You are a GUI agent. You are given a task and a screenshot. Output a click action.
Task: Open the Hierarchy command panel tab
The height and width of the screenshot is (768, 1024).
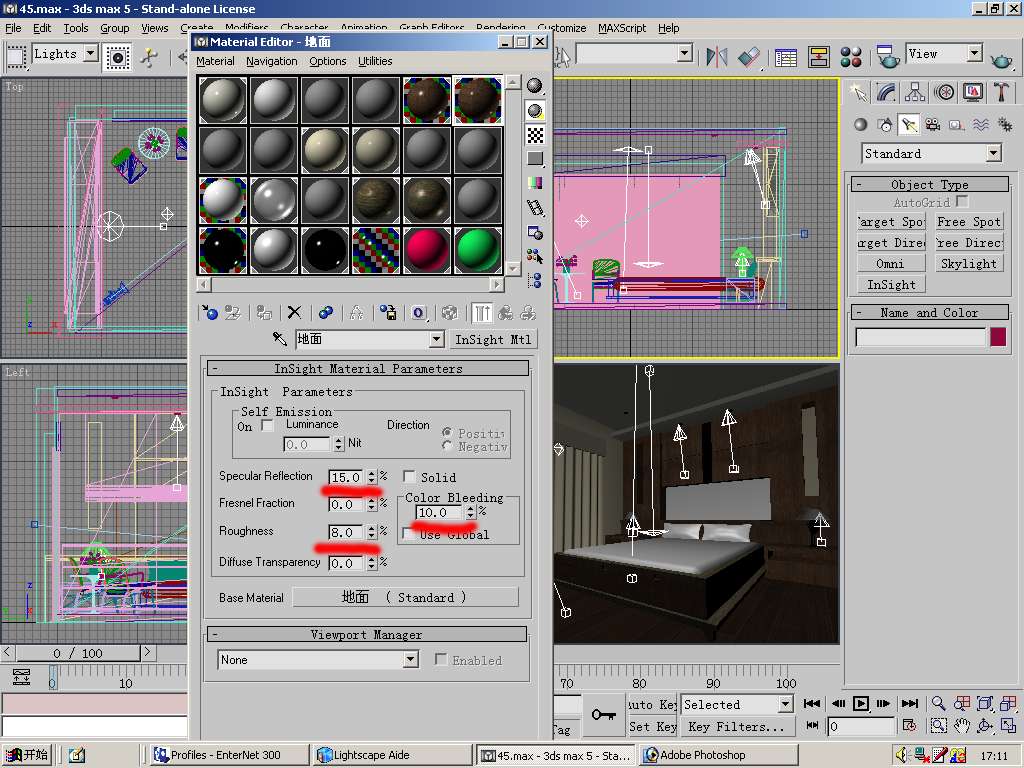(915, 92)
